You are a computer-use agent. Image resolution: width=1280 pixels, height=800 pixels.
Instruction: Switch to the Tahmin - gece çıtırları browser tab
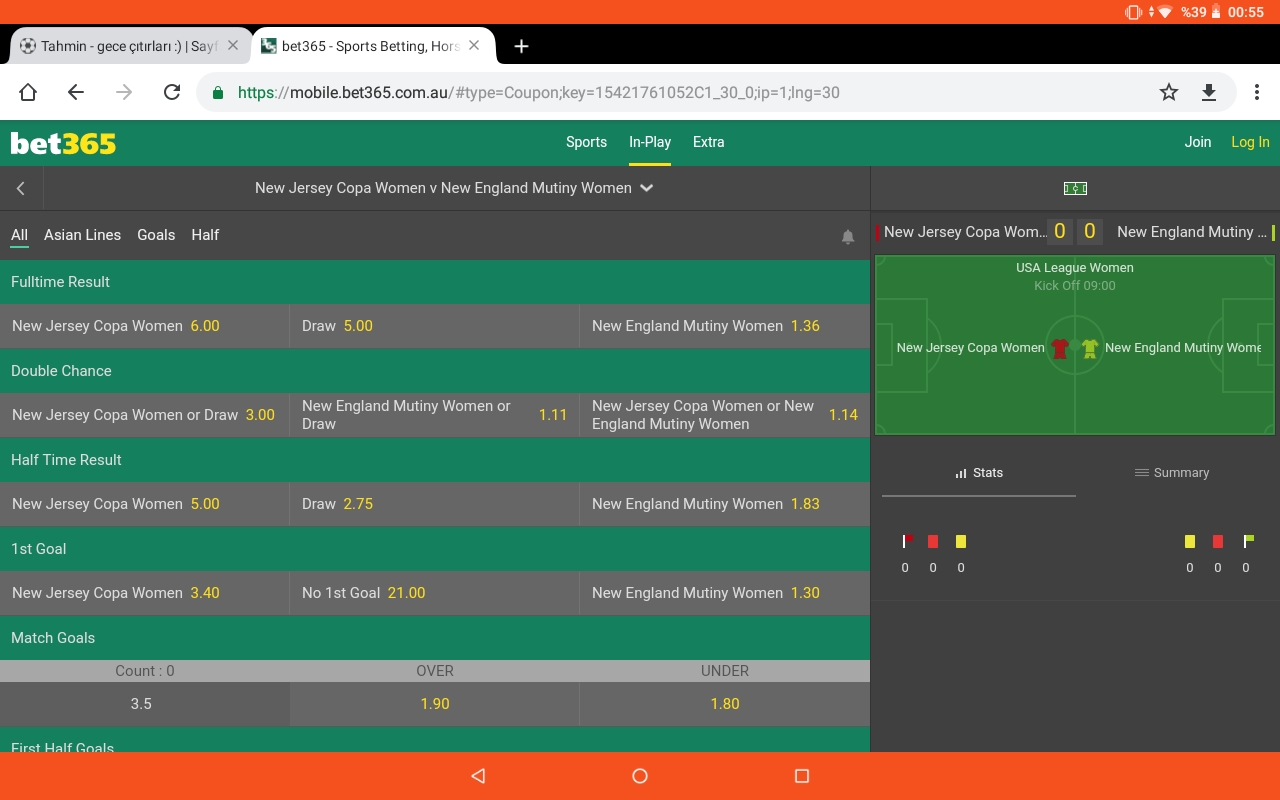pos(130,46)
